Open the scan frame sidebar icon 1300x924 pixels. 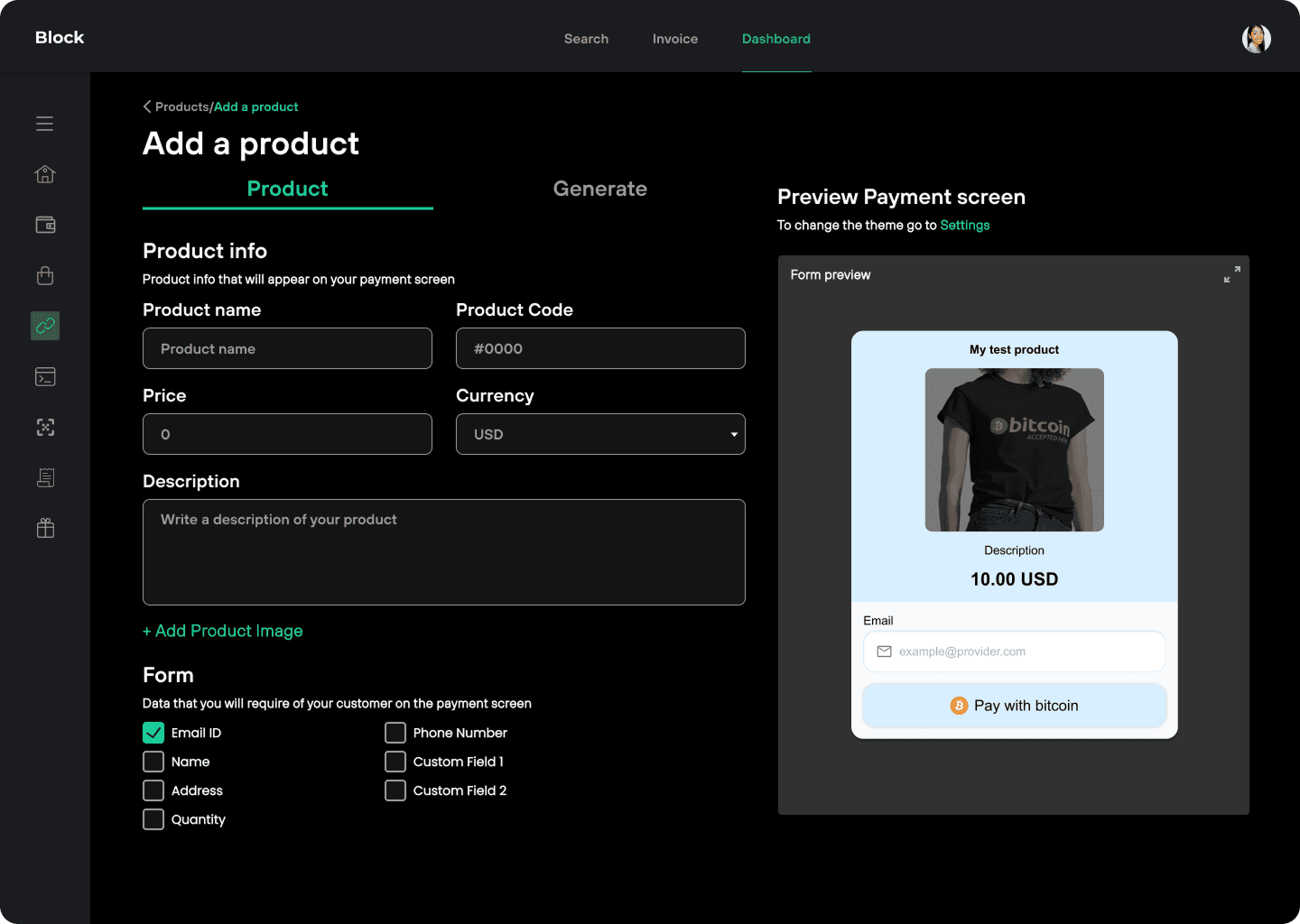(45, 427)
